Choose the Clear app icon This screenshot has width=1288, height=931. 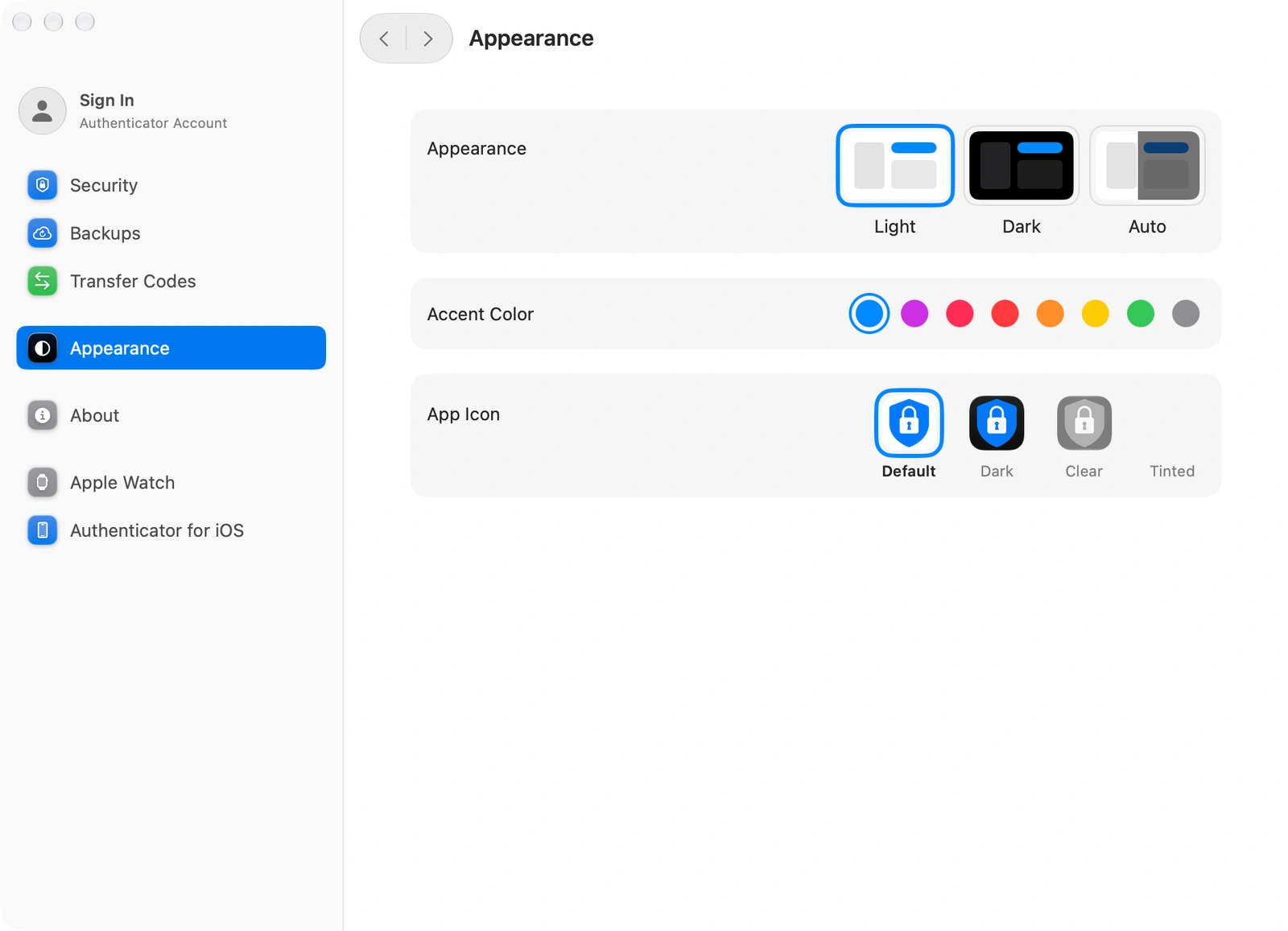coord(1084,422)
